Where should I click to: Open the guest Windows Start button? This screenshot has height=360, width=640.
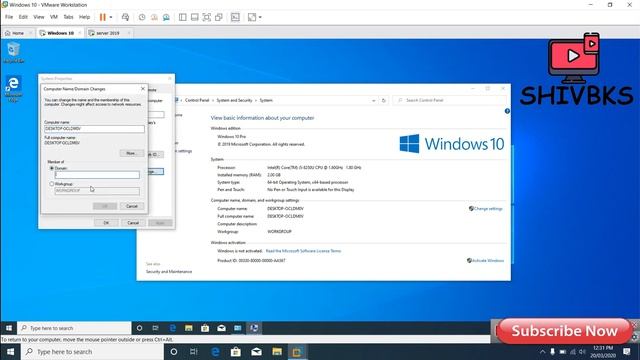coord(9,328)
